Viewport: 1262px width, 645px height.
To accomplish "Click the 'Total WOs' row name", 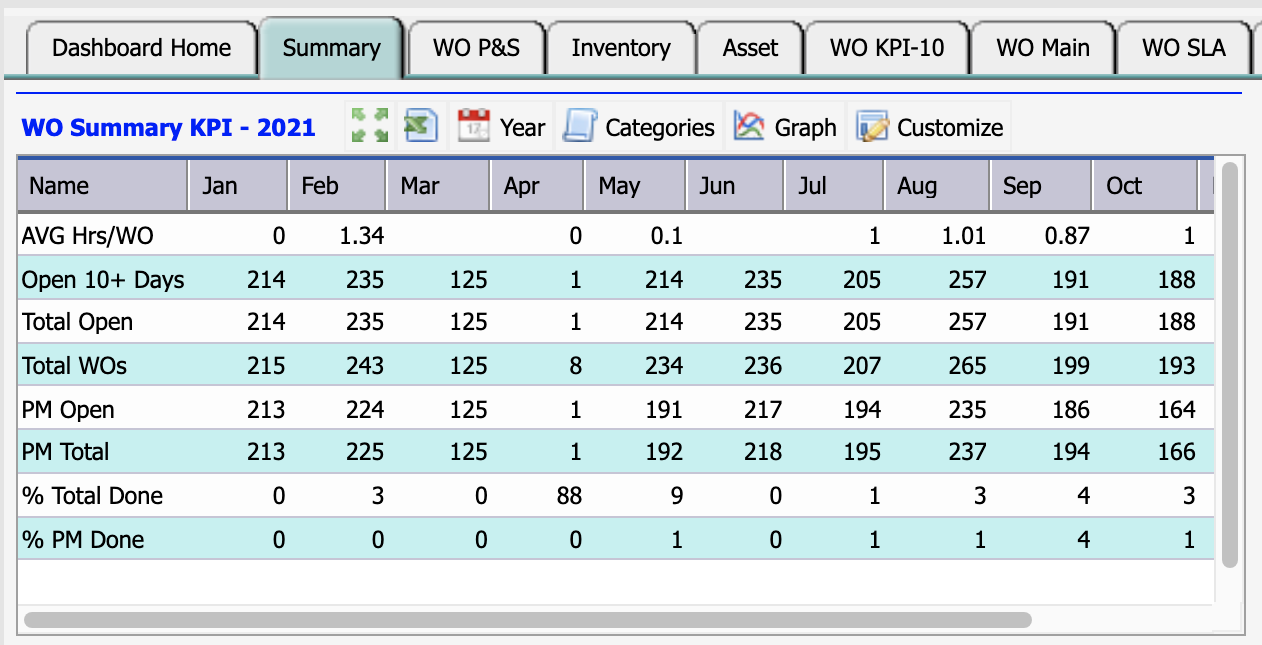I will [75, 366].
